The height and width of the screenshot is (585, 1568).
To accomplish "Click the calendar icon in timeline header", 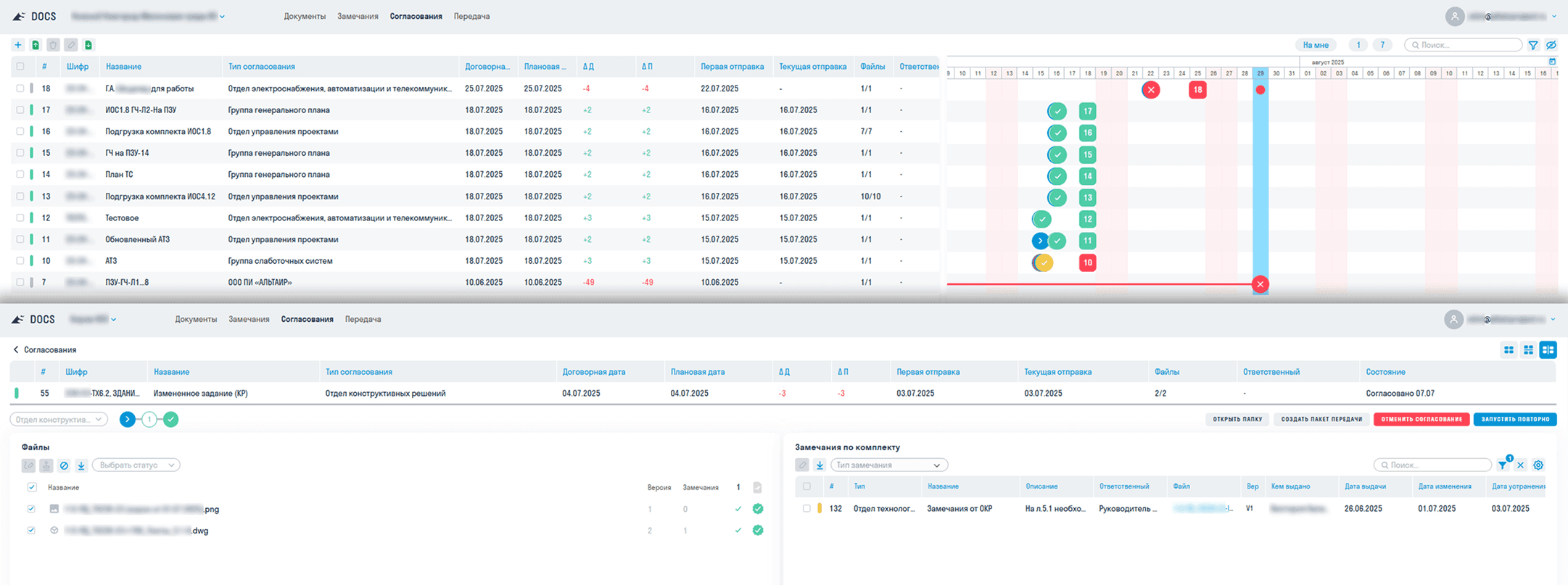I will pyautogui.click(x=1552, y=62).
